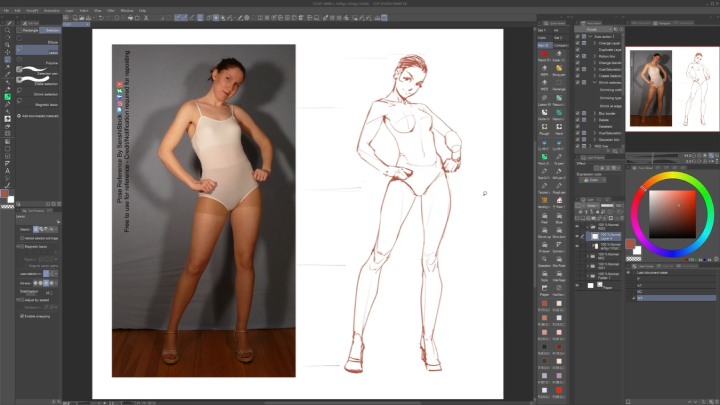Viewport: 720px width, 405px height.
Task: Open Expression color dropdown
Action: coord(593,180)
